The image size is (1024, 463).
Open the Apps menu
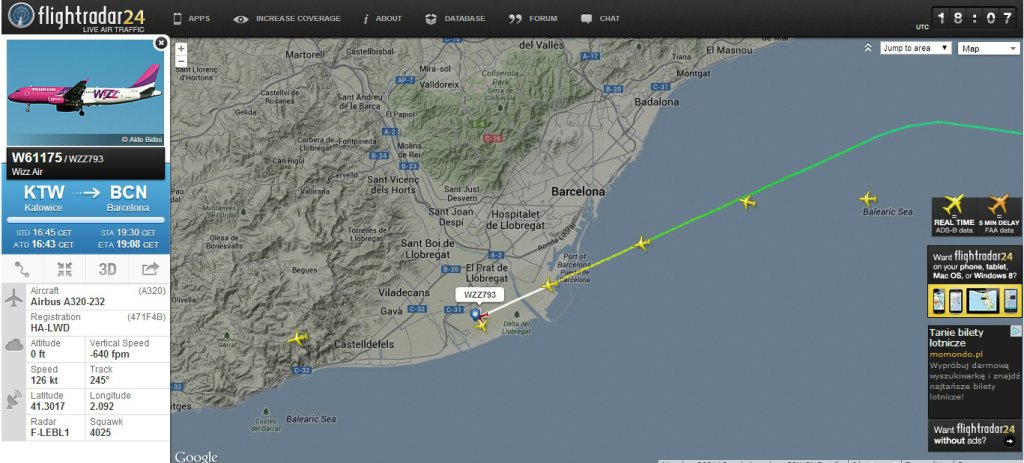point(191,18)
